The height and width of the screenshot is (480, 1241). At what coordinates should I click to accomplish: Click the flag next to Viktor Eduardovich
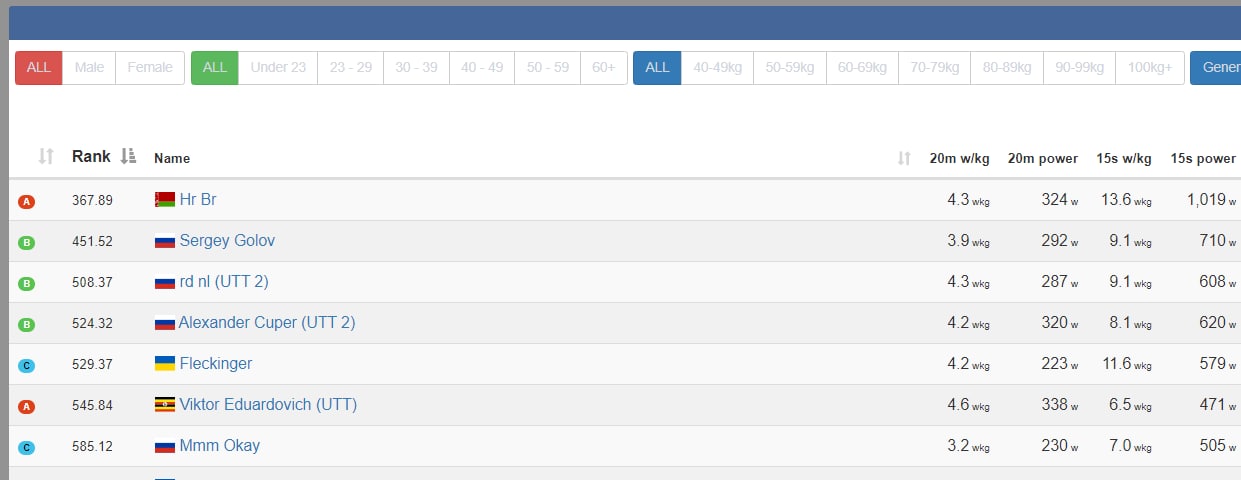(x=165, y=405)
